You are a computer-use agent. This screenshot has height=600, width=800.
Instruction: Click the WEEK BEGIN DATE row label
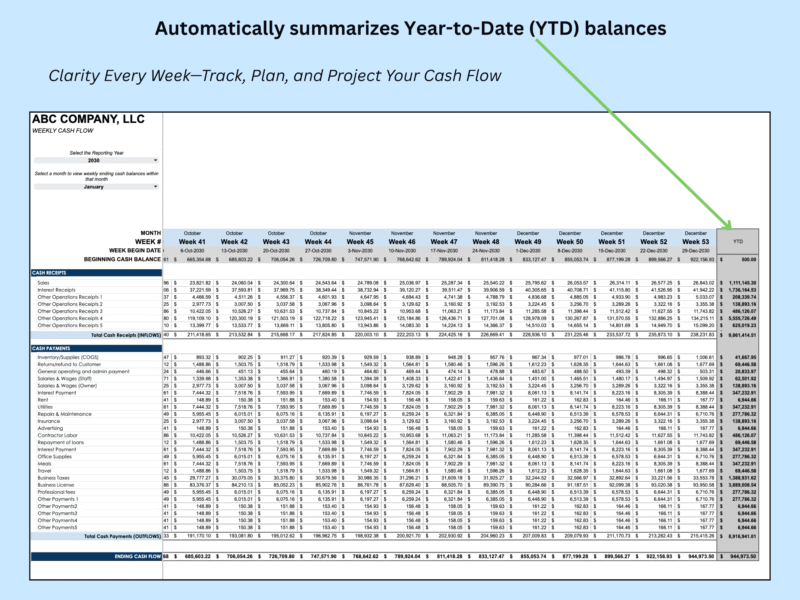[x=135, y=251]
